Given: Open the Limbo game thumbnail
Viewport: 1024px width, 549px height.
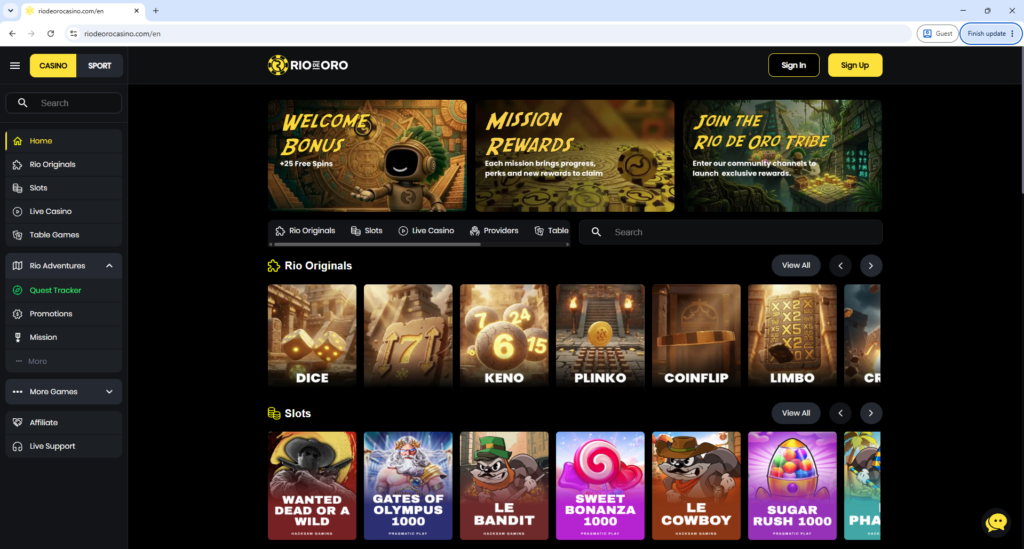Looking at the screenshot, I should point(792,336).
